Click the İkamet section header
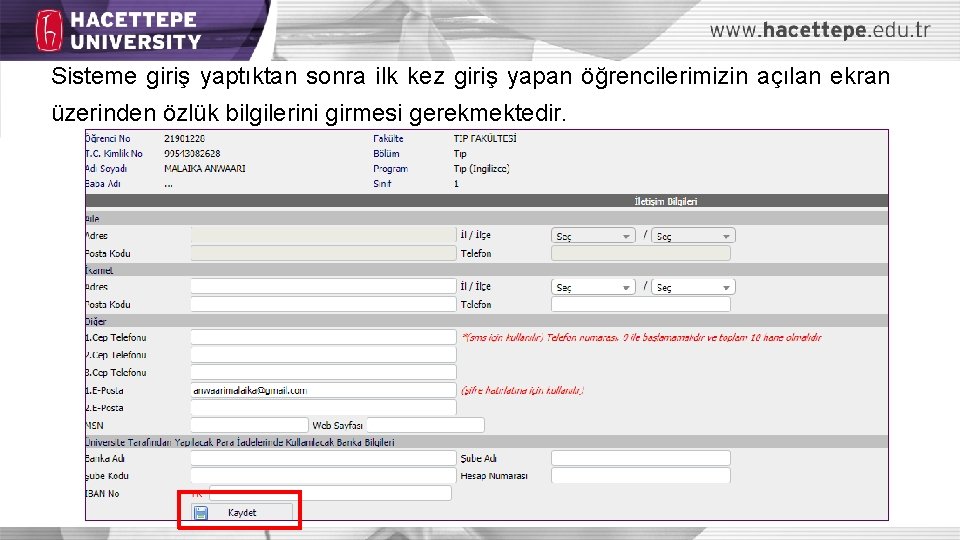Screen dimensions: 960x540 pos(487,270)
